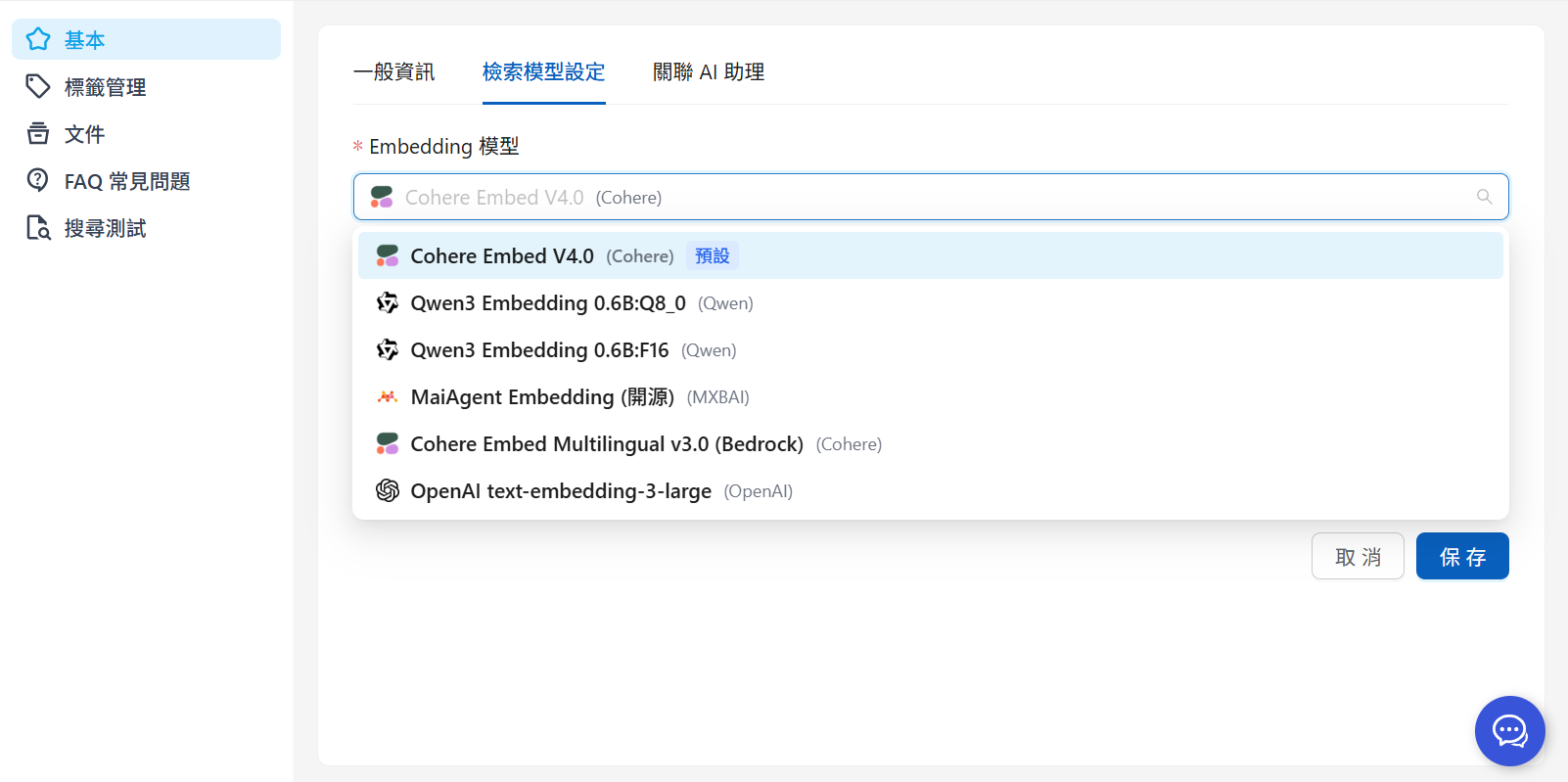This screenshot has width=1568, height=782.
Task: Select Cohere Embed V4.0 default option
Action: tap(502, 256)
